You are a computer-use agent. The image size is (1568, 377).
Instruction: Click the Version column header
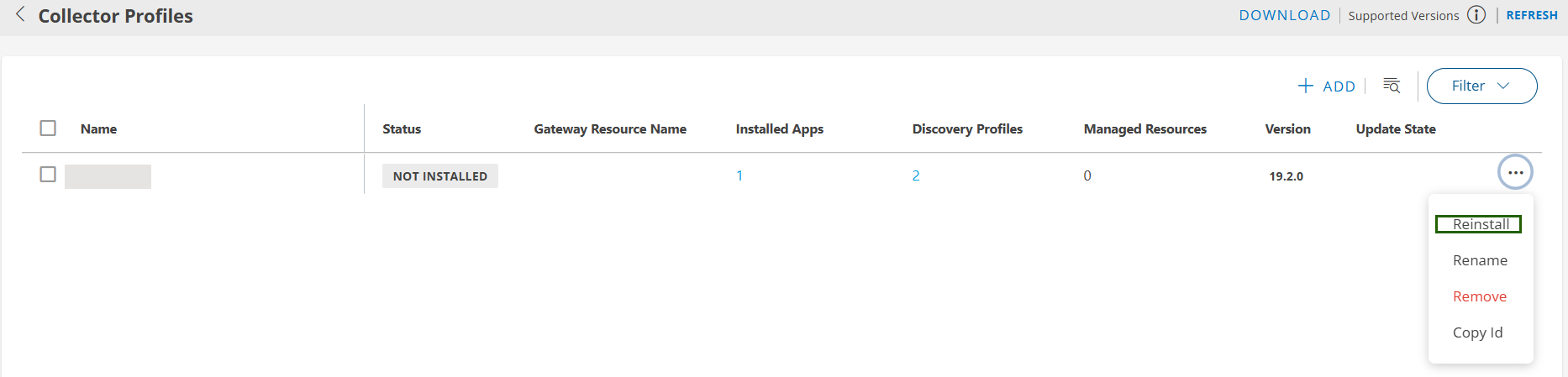(x=1287, y=129)
